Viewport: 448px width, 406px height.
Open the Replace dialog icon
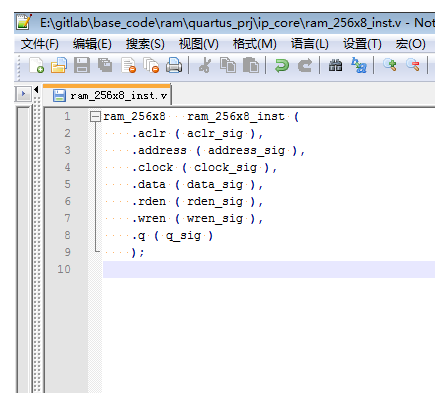click(359, 65)
